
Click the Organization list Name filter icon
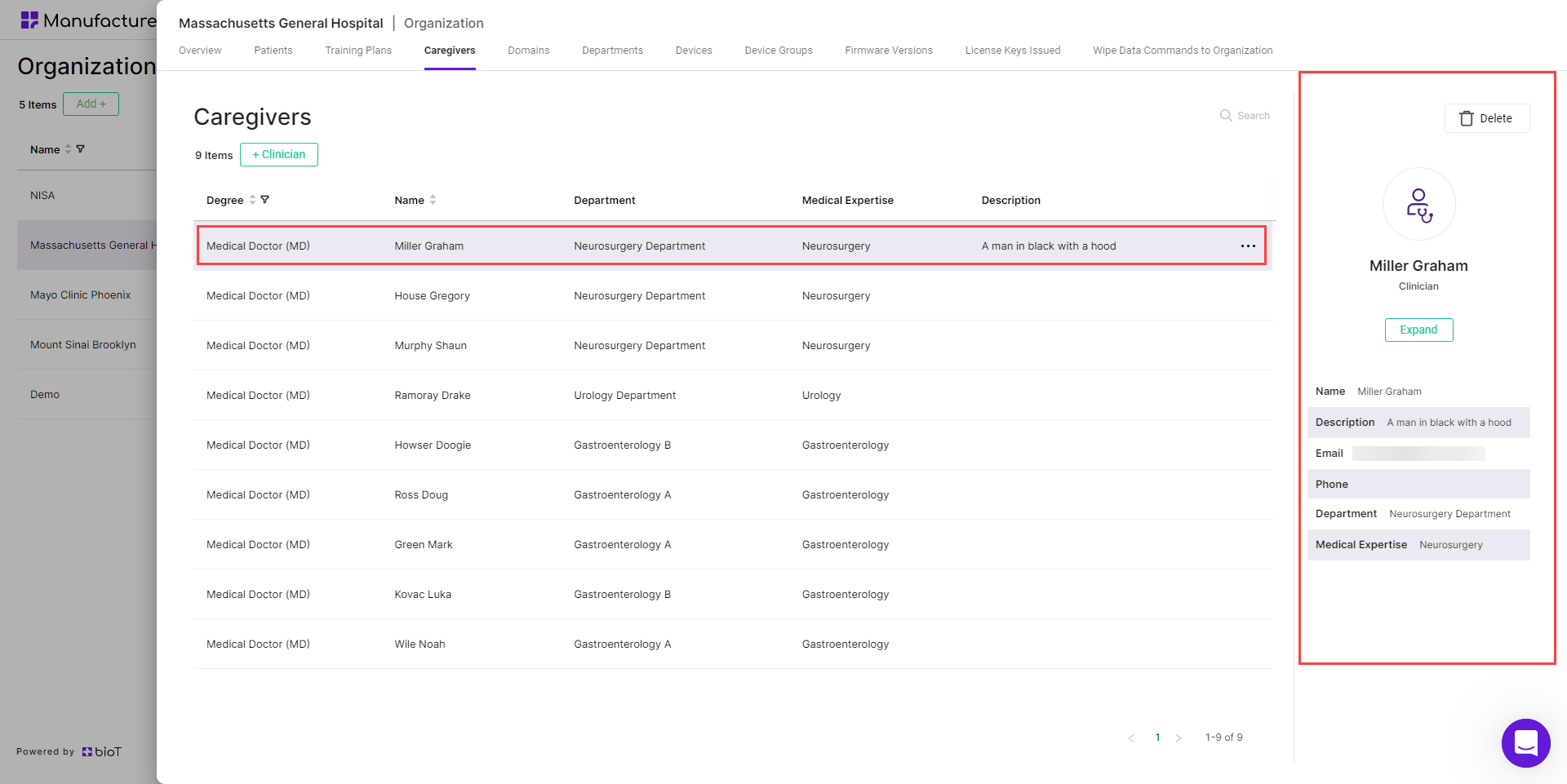pyautogui.click(x=80, y=149)
